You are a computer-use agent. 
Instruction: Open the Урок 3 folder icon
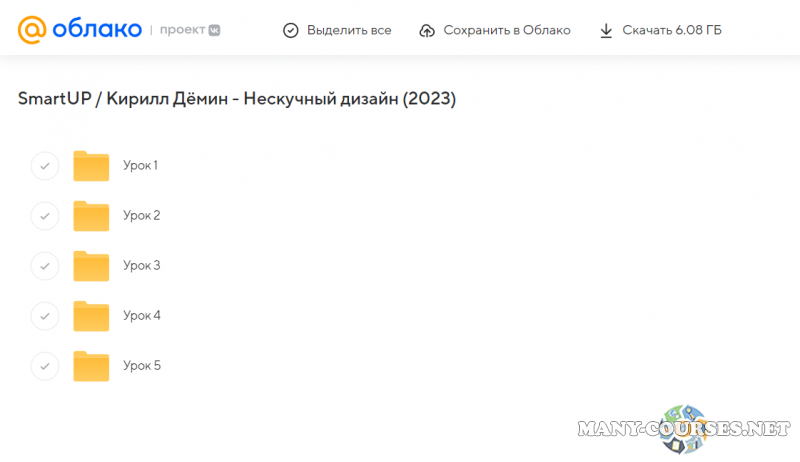pyautogui.click(x=91, y=266)
